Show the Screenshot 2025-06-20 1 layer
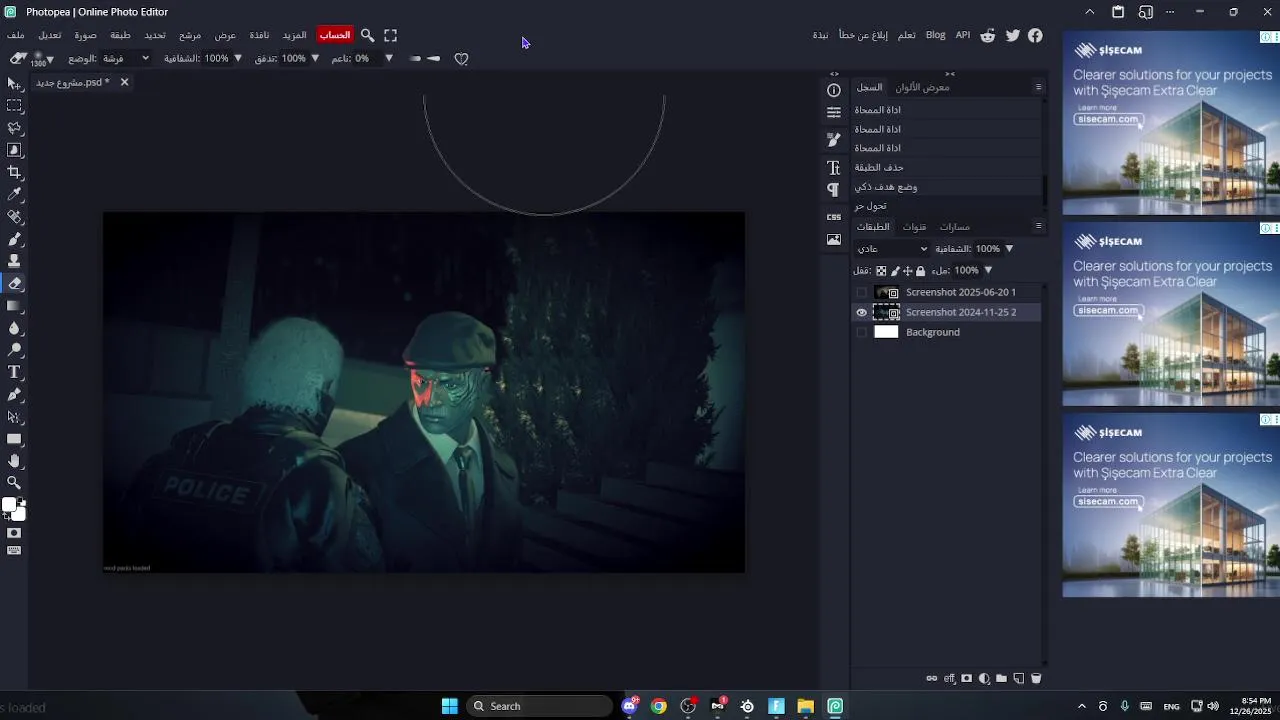Viewport: 1280px width, 720px height. [x=862, y=292]
